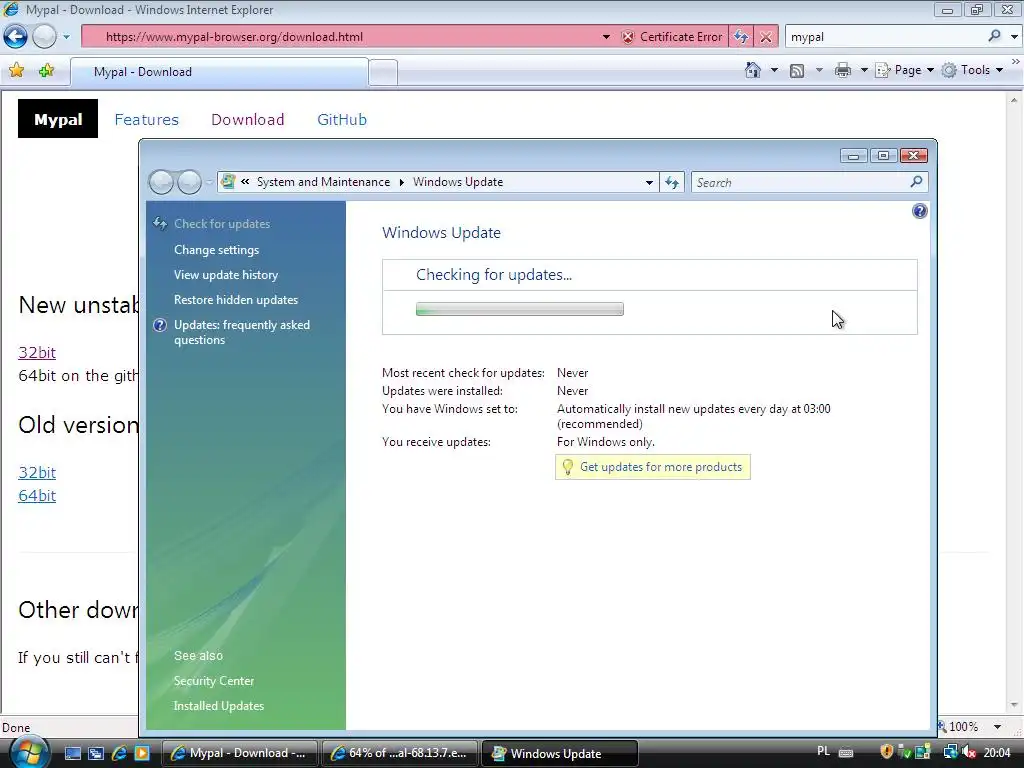Click Show Desktop quick launch icon
1024x768 pixels.
[72, 754]
